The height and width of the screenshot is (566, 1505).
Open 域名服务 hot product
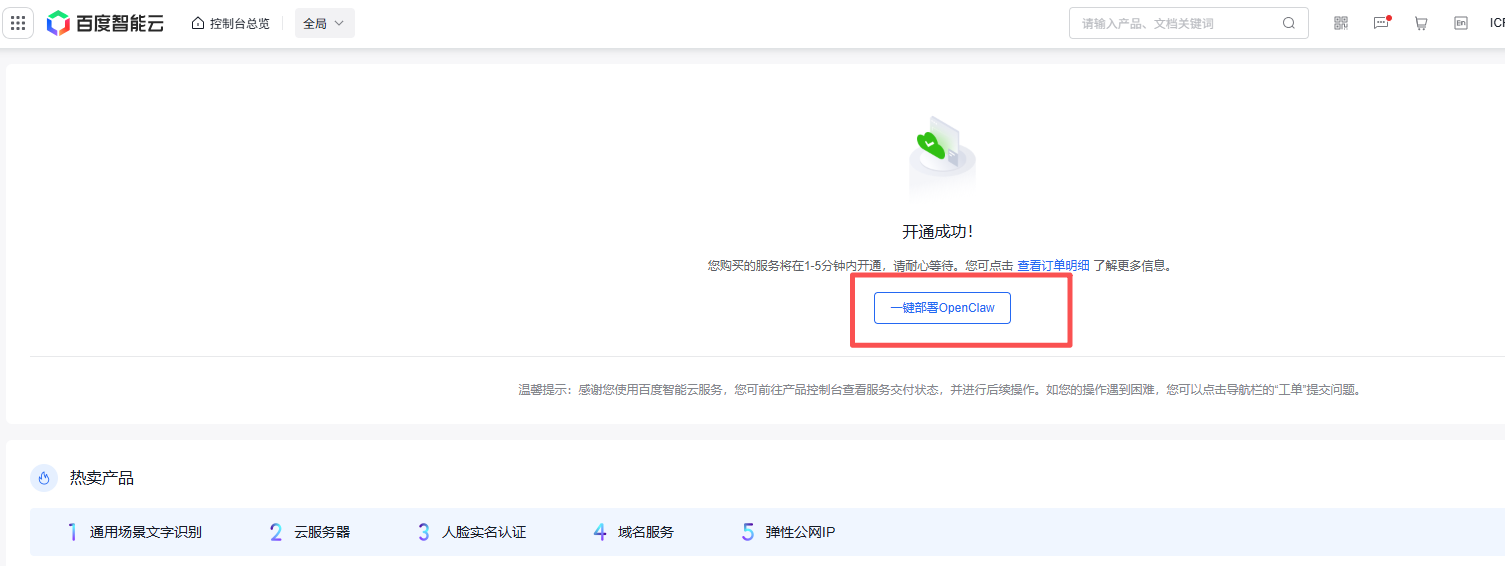pos(646,532)
